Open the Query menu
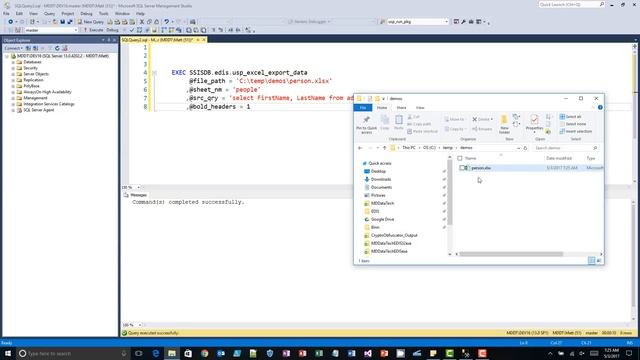 49,13
